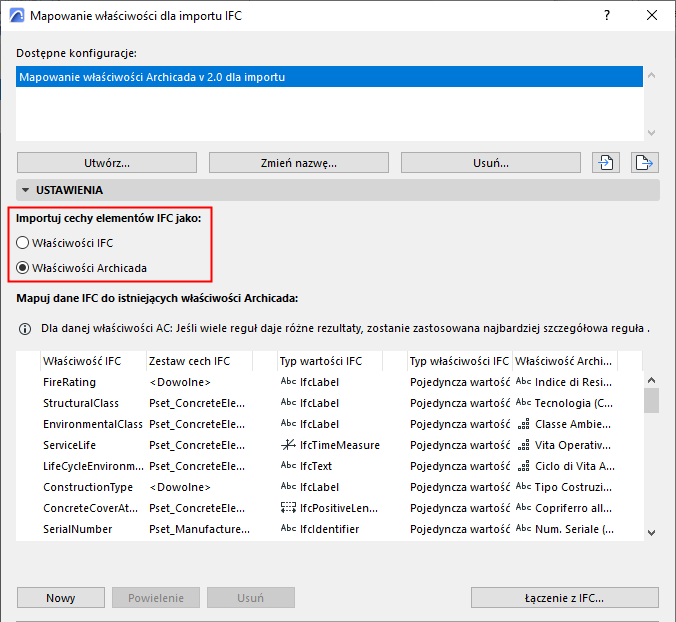Click the export configuration icon button
Screen dimensions: 676x622
coord(645,163)
